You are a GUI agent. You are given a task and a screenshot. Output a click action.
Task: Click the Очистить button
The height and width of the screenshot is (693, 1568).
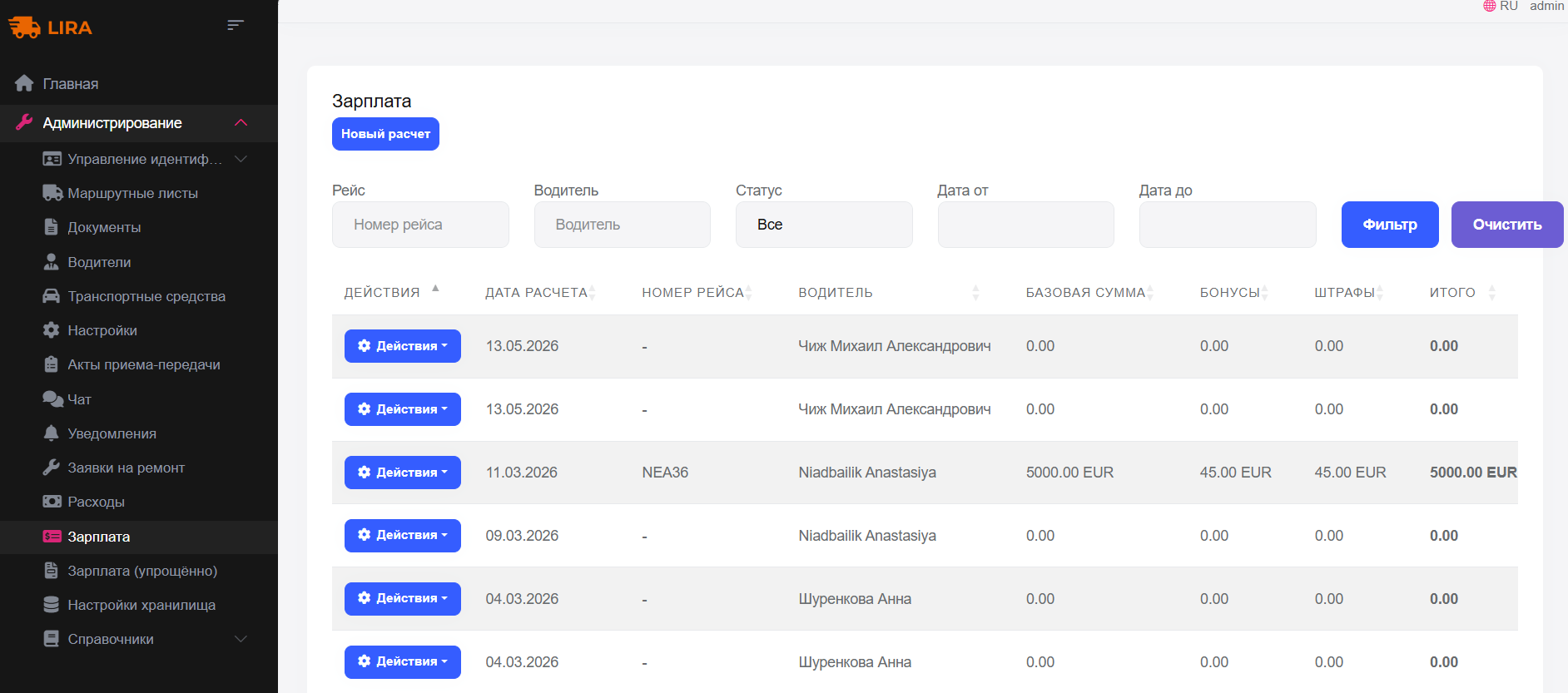[1507, 225]
